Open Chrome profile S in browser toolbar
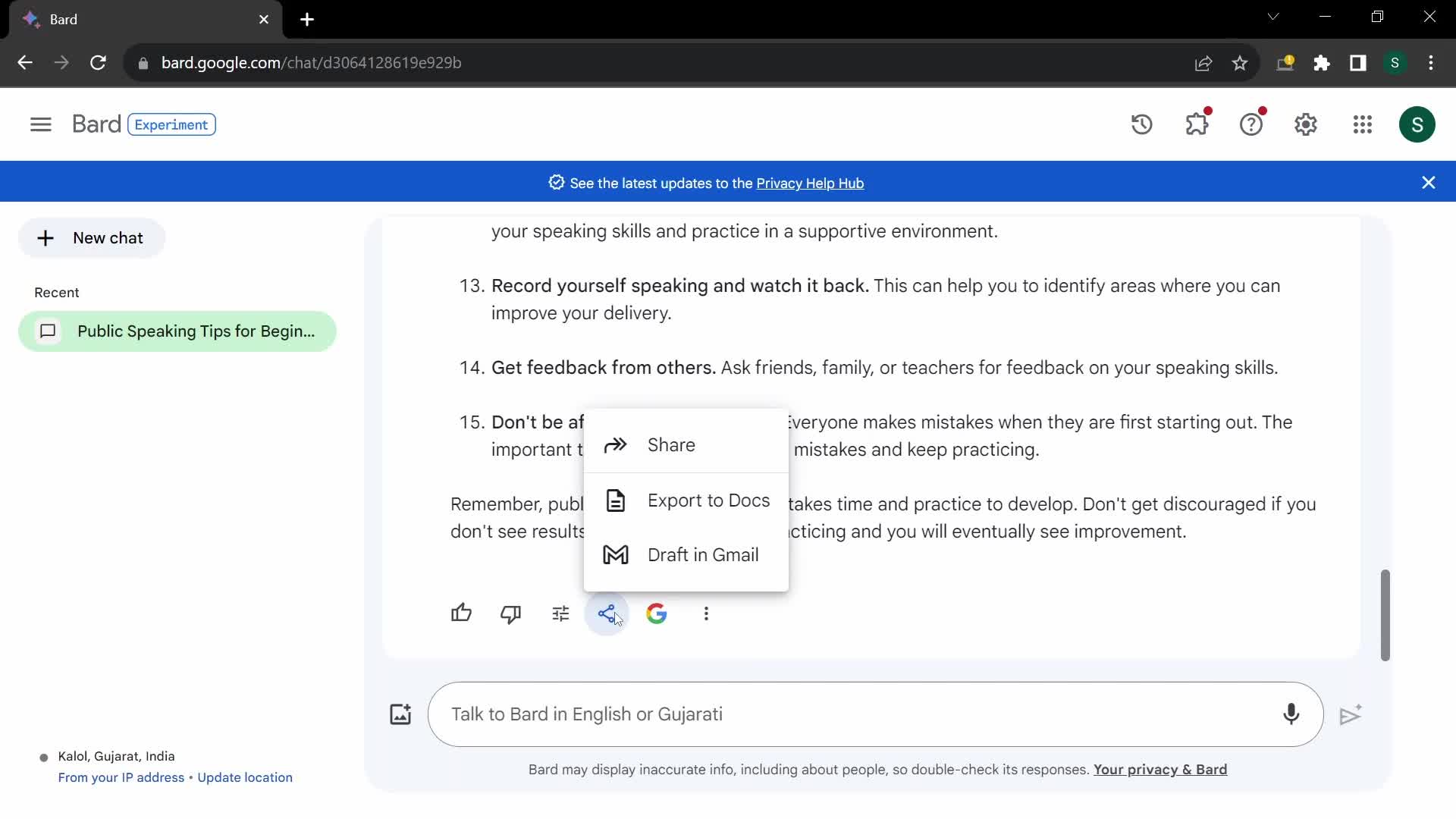 1395,63
